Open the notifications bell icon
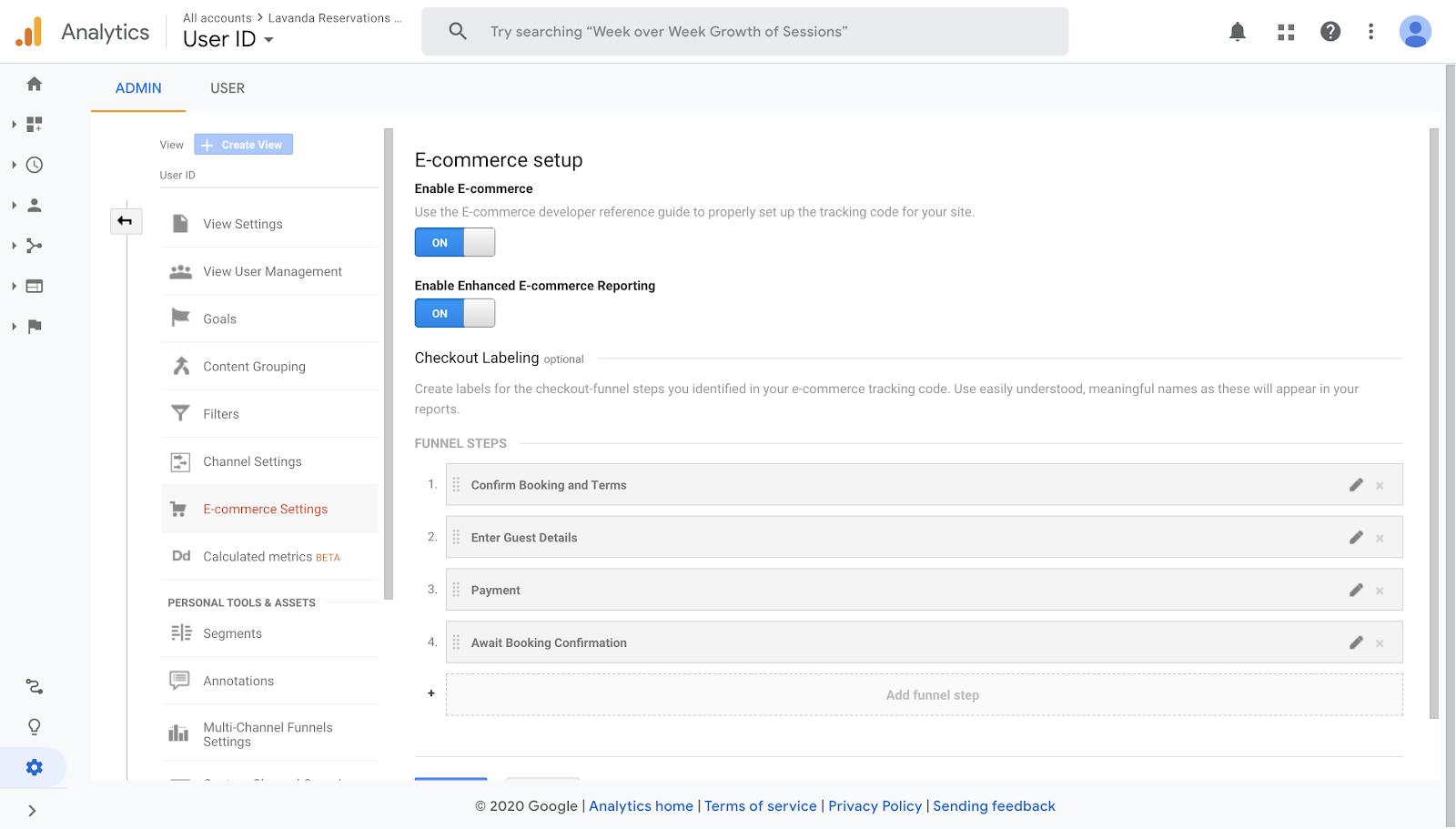This screenshot has width=1456, height=829. (1238, 32)
